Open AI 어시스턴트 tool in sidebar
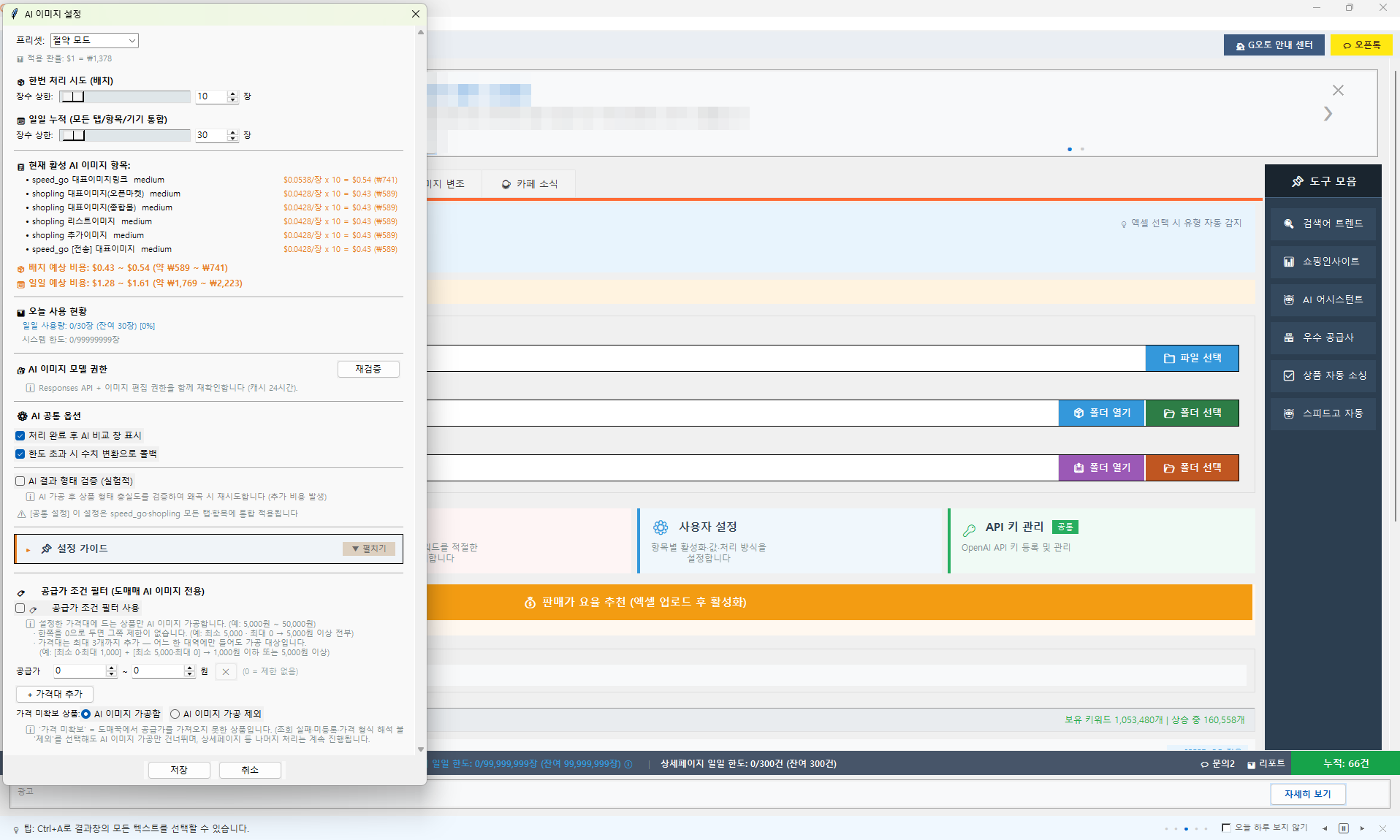Screen dimensions: 1400x840 [1323, 299]
